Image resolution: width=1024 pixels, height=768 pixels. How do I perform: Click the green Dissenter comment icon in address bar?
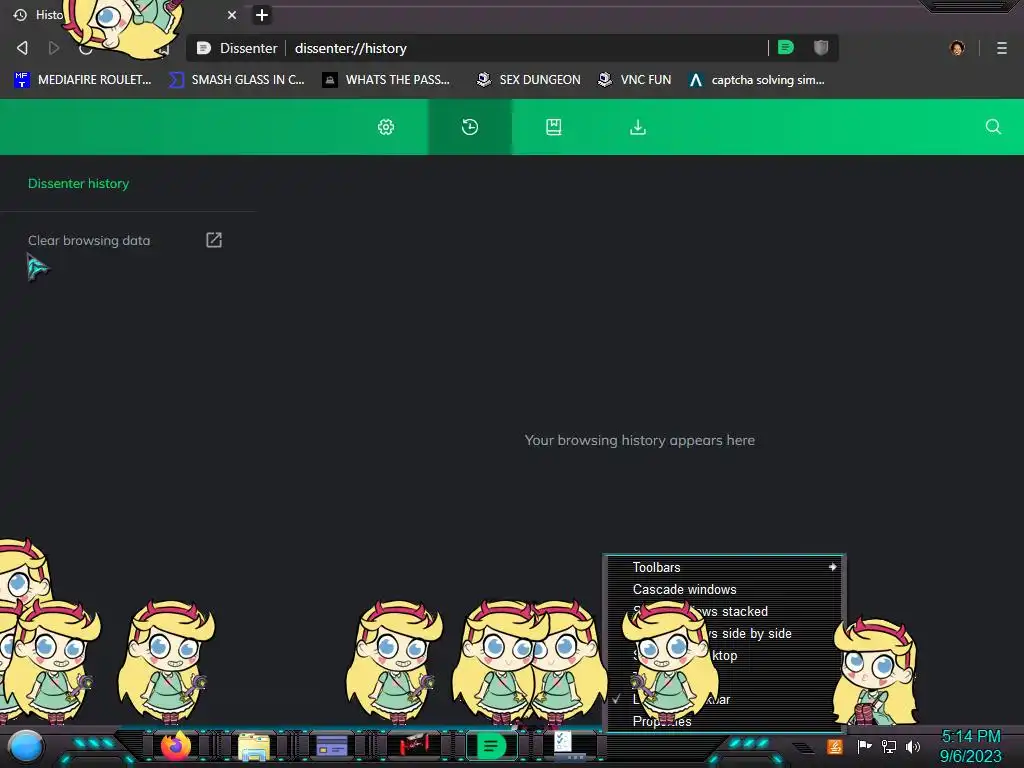coord(786,48)
